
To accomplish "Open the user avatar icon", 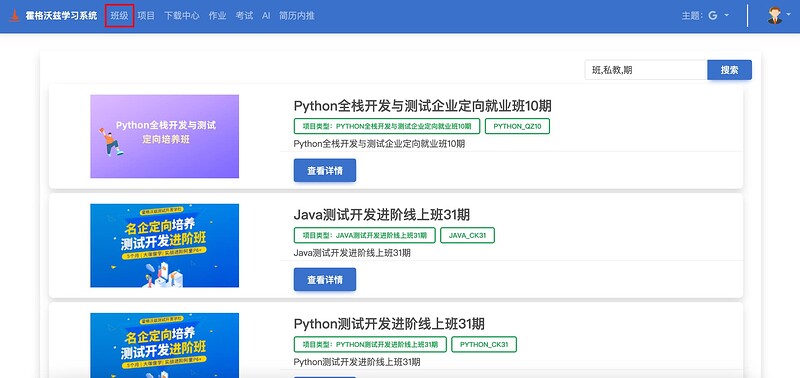I will [775, 16].
